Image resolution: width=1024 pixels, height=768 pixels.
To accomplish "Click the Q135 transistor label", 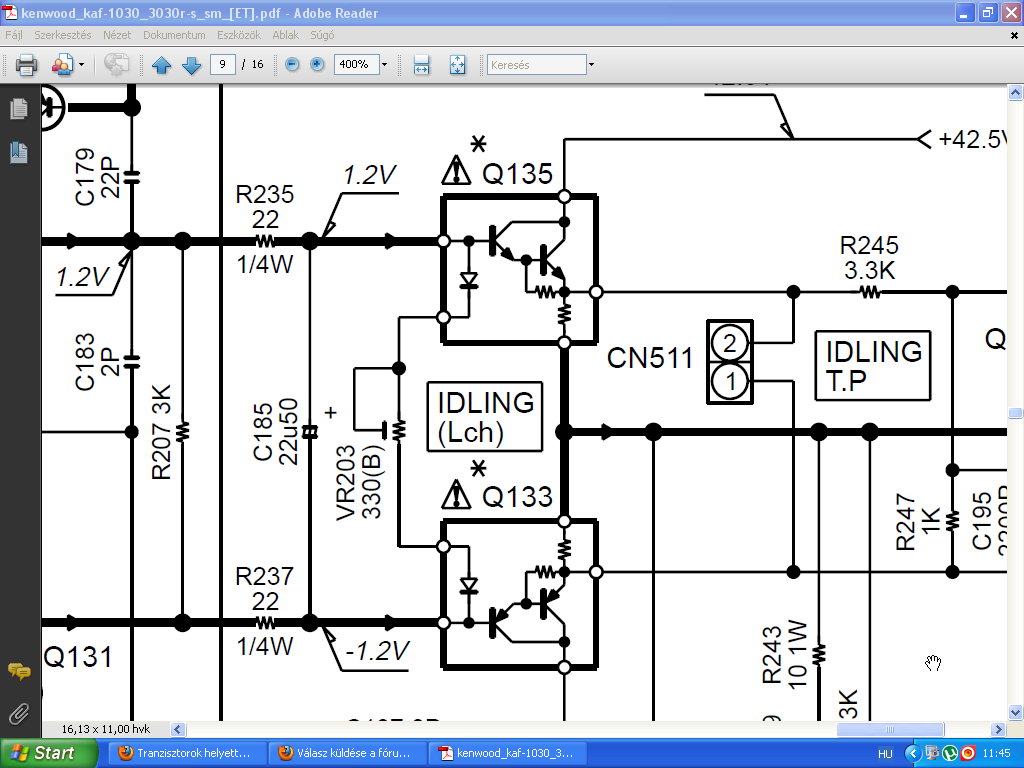I will pos(517,174).
